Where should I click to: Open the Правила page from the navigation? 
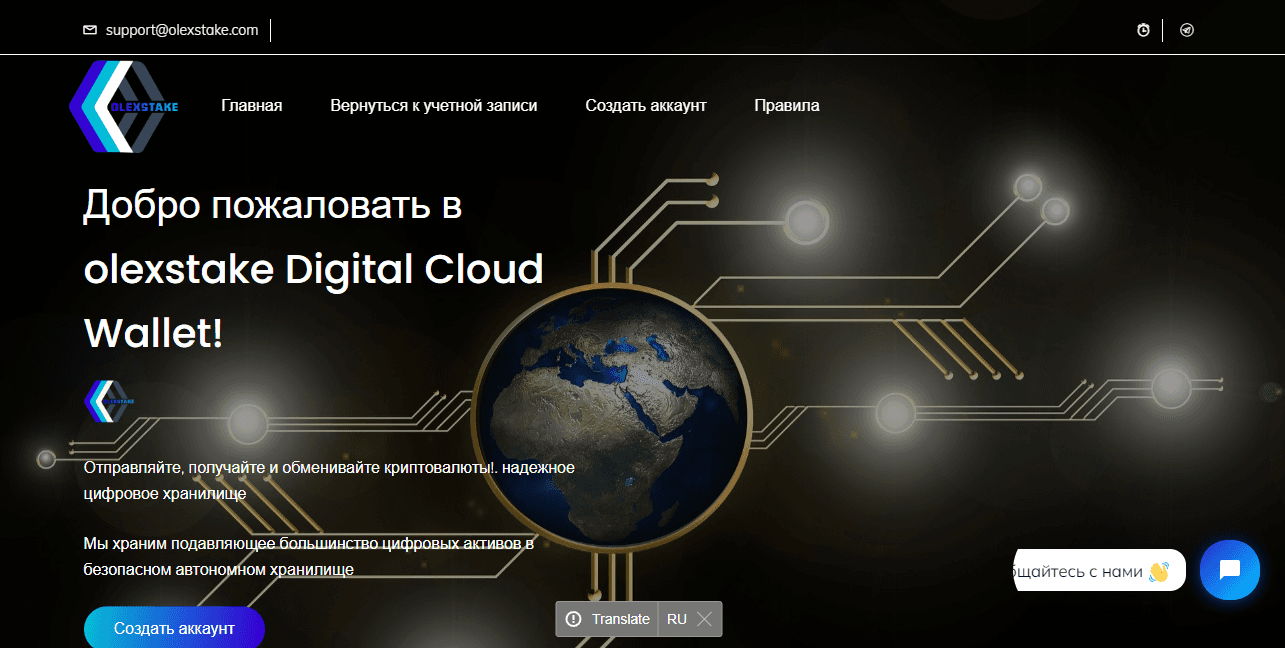click(x=786, y=105)
